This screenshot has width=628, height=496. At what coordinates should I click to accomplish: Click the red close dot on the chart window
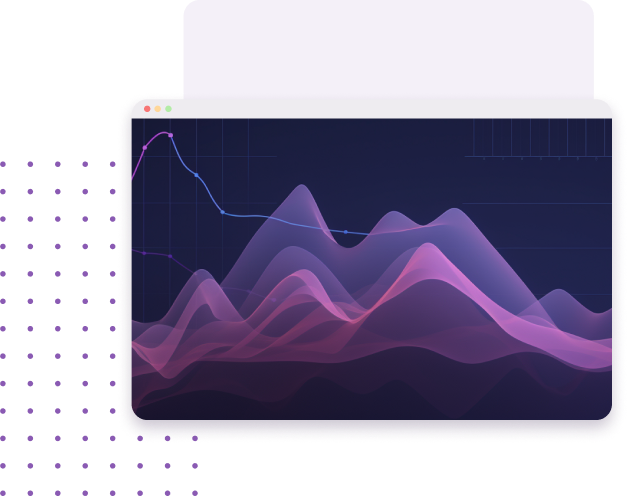[147, 109]
